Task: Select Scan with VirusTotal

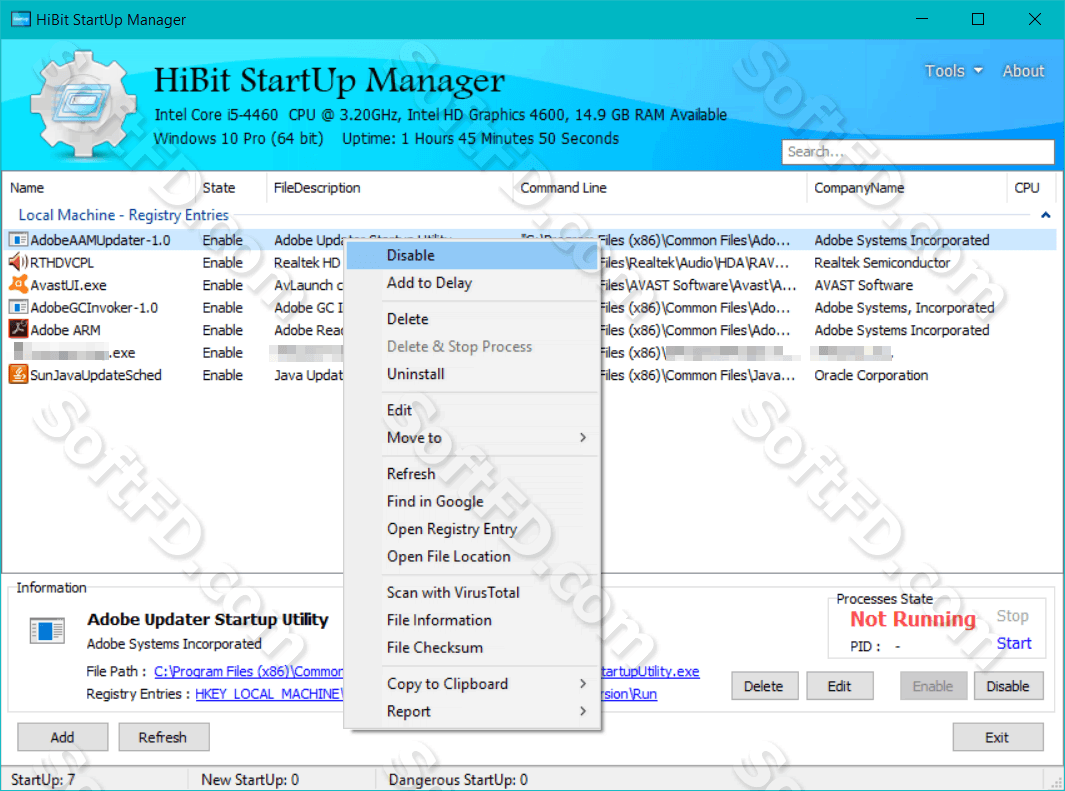Action: [x=472, y=593]
